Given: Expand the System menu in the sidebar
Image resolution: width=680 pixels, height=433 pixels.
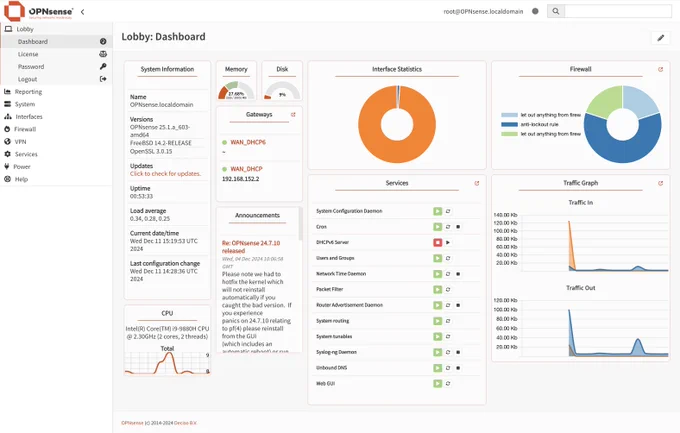Looking at the screenshot, I should [56, 104].
